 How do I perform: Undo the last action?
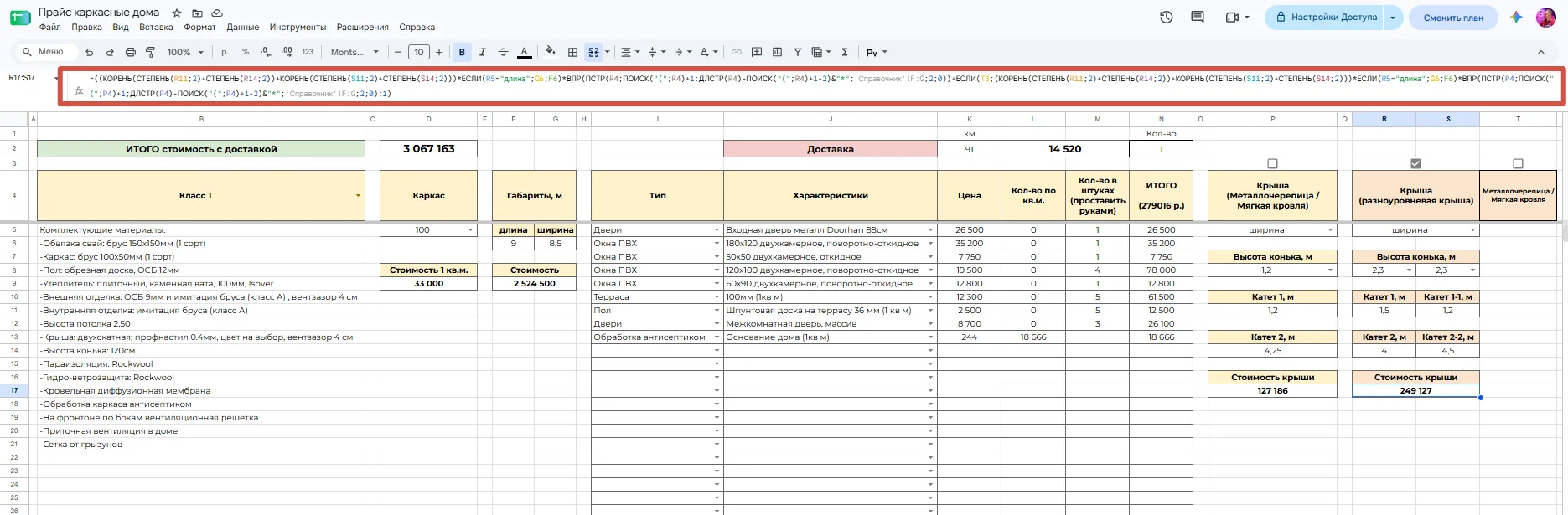(x=89, y=52)
